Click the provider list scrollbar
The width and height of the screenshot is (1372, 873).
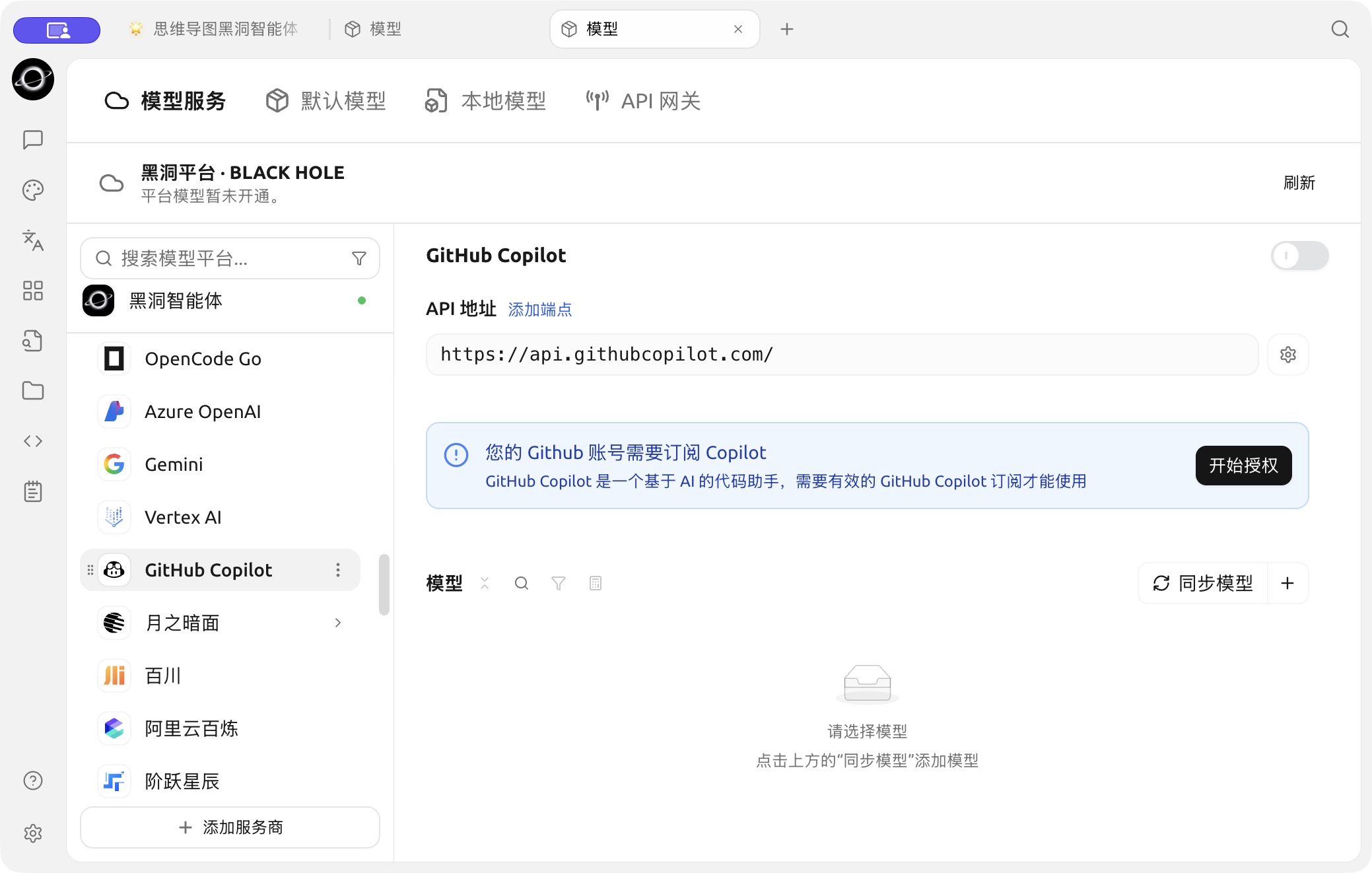pos(384,585)
